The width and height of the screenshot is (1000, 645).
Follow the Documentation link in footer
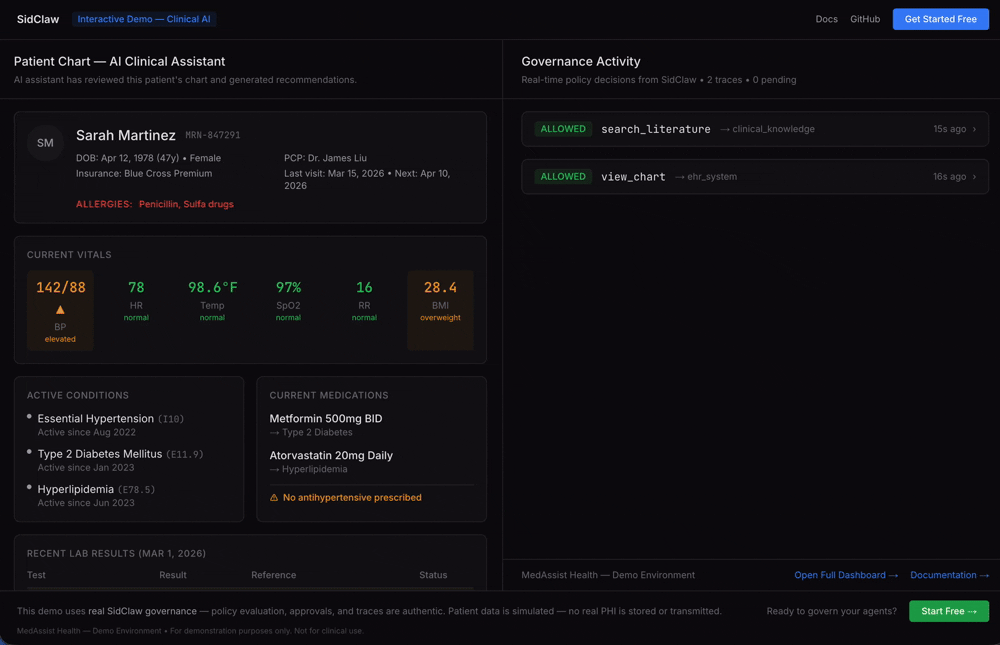click(949, 575)
